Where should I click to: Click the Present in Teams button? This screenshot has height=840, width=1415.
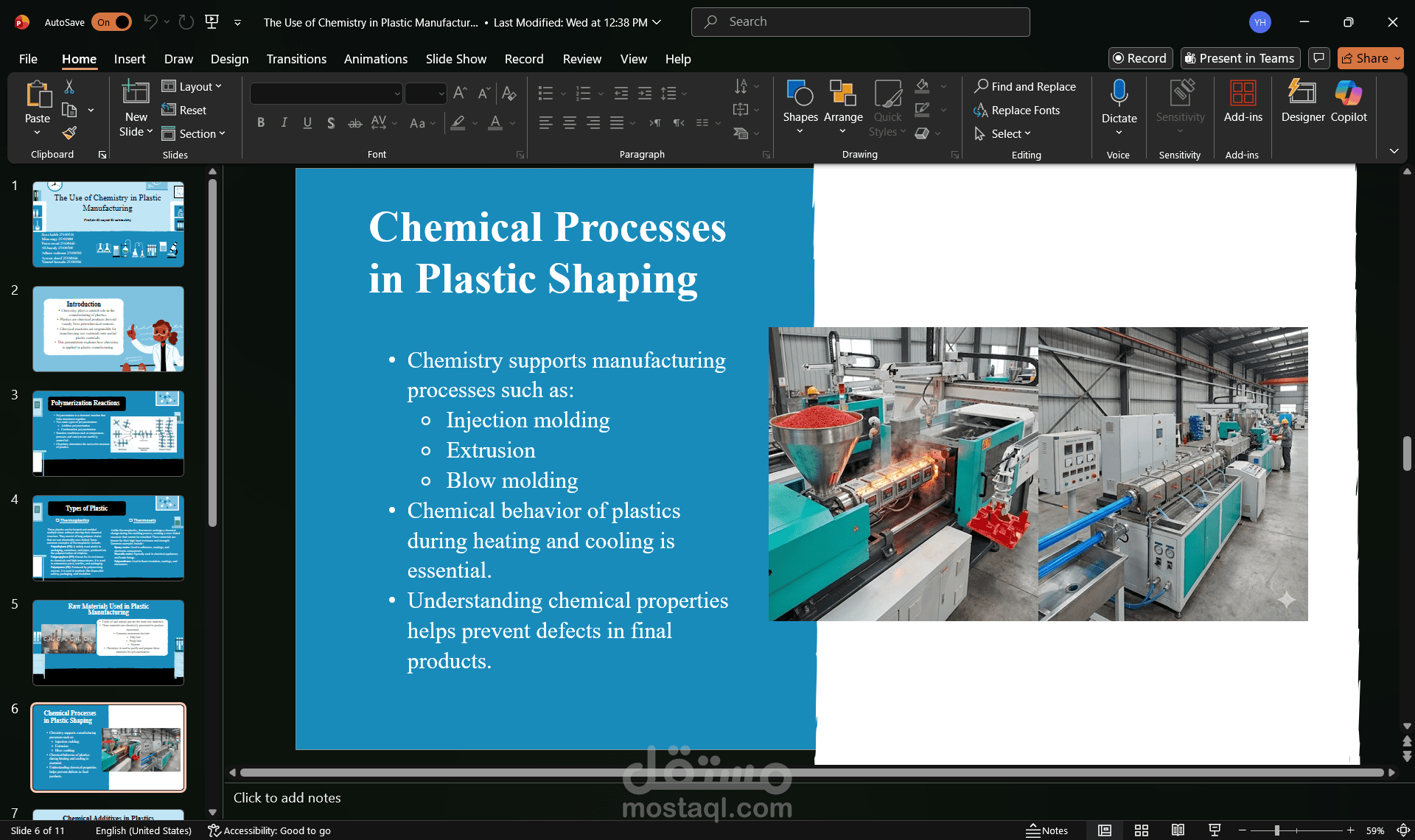tap(1240, 58)
